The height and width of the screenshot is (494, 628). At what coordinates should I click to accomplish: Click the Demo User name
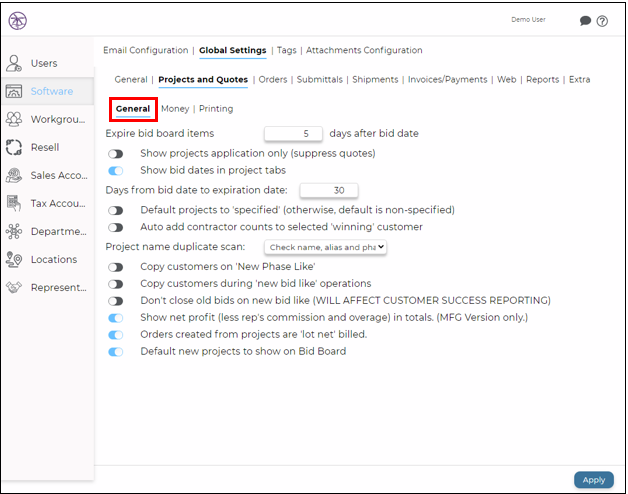pos(528,20)
